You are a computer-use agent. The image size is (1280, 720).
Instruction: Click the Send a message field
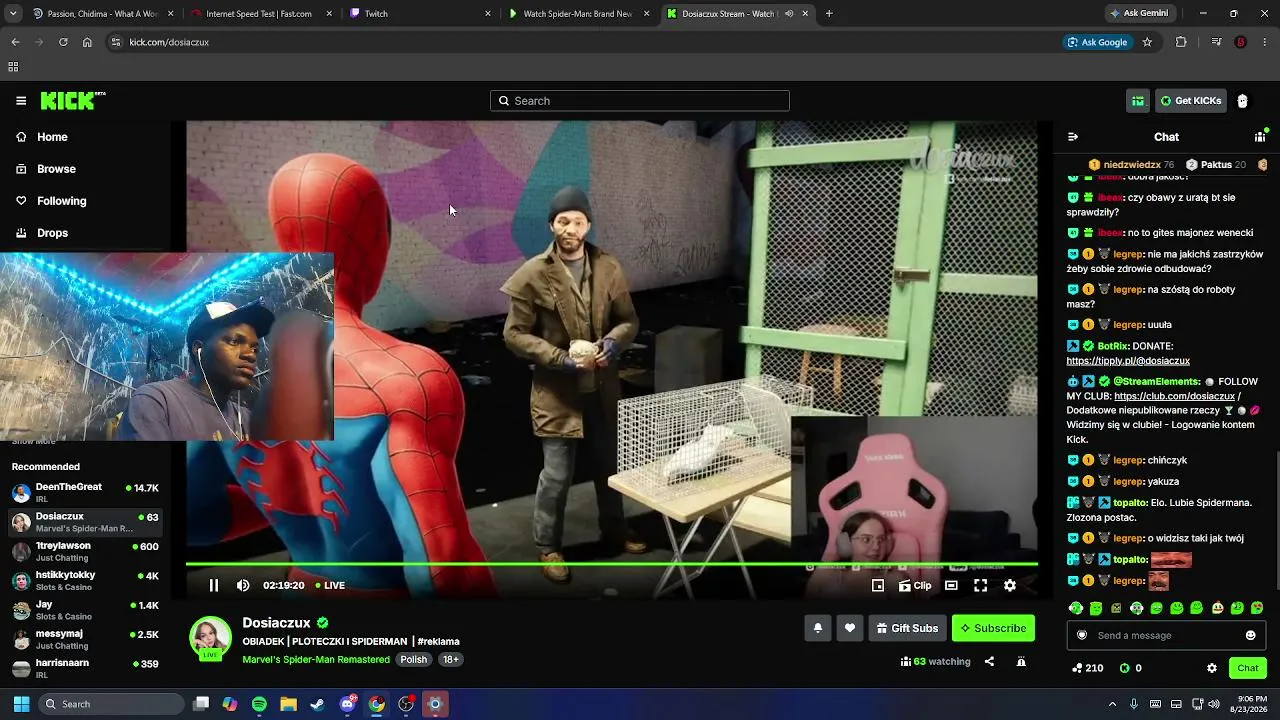coord(1166,635)
